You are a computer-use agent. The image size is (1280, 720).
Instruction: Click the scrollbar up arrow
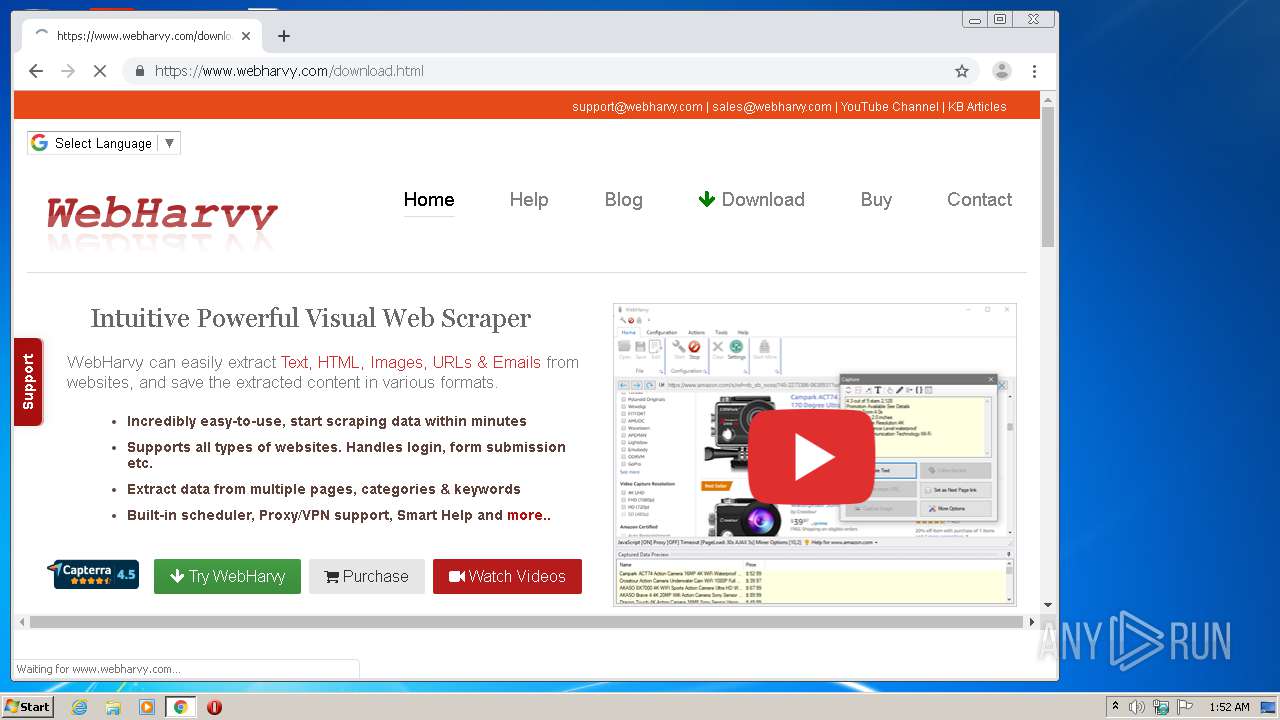tap(1048, 98)
